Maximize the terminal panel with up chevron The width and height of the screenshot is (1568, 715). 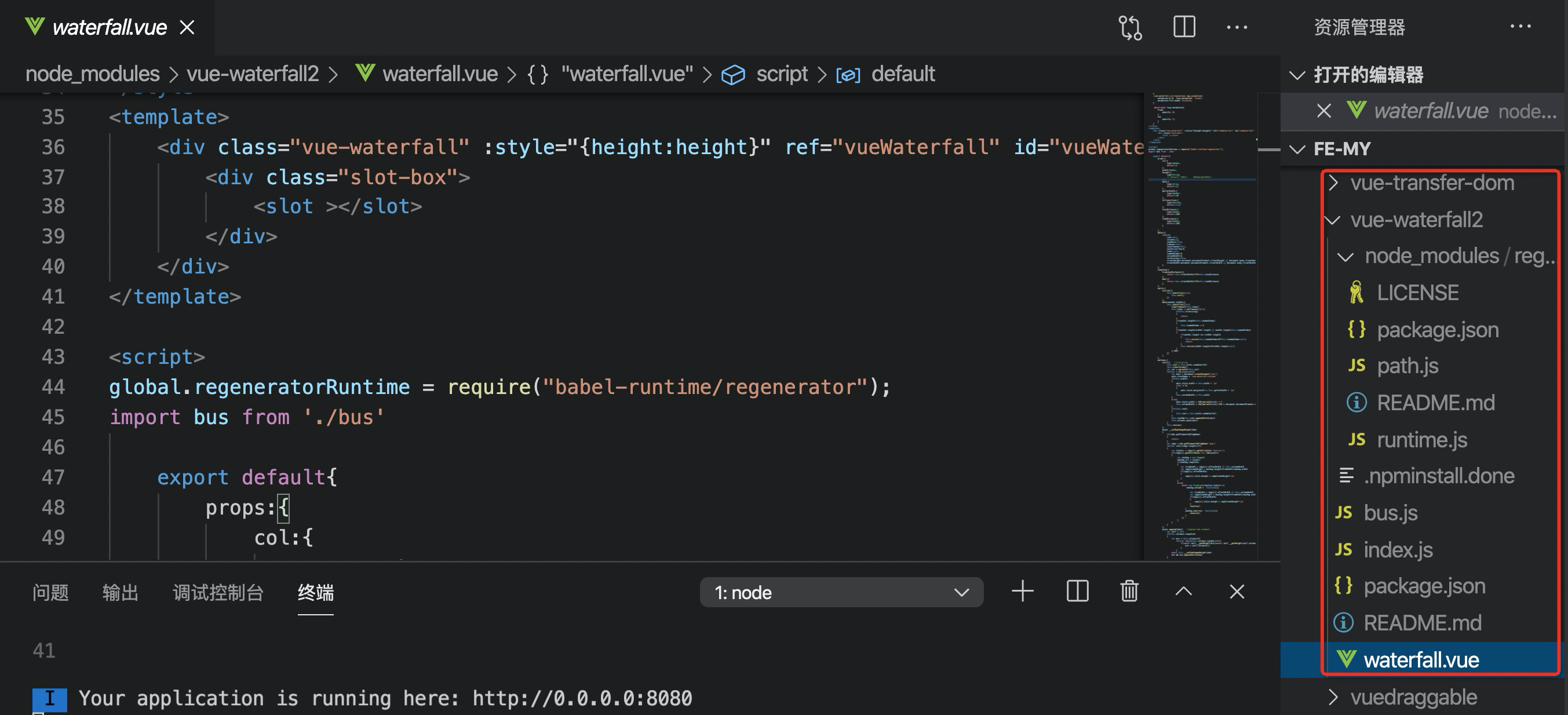(1183, 592)
